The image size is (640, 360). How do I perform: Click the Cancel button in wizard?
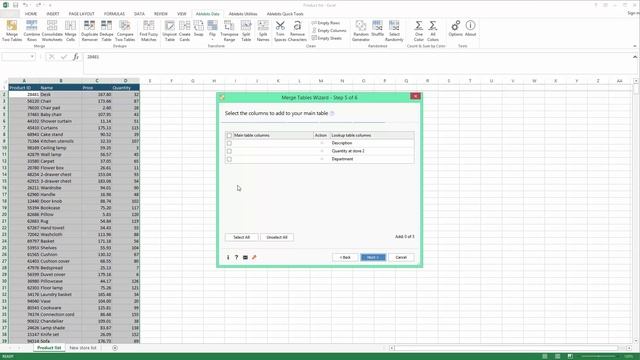(x=401, y=258)
